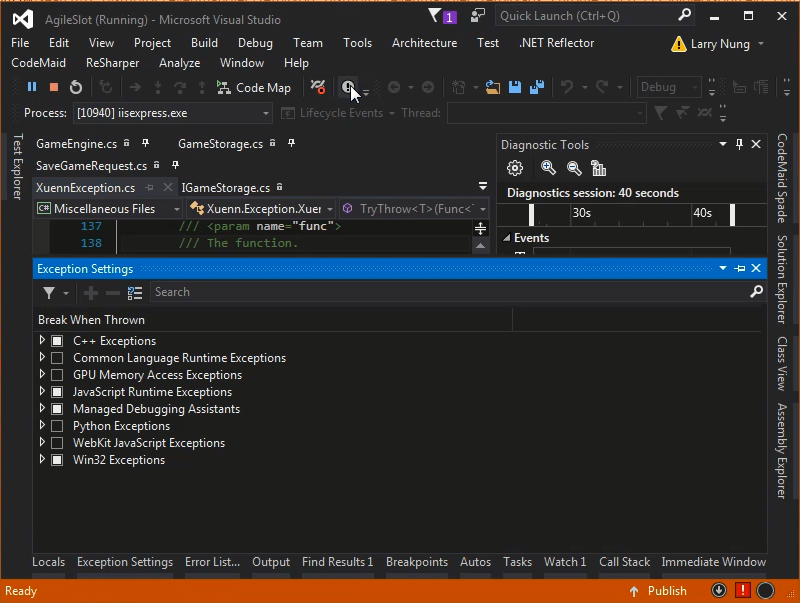Screen dimensions: 800x603
Task: Click the status bar download arrow icon
Action: click(x=719, y=591)
